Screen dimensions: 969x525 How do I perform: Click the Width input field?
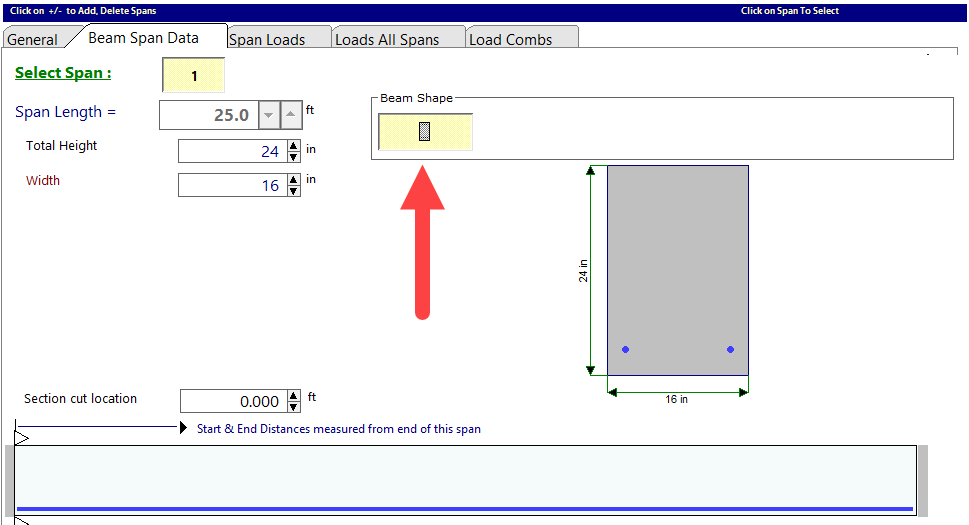point(231,185)
